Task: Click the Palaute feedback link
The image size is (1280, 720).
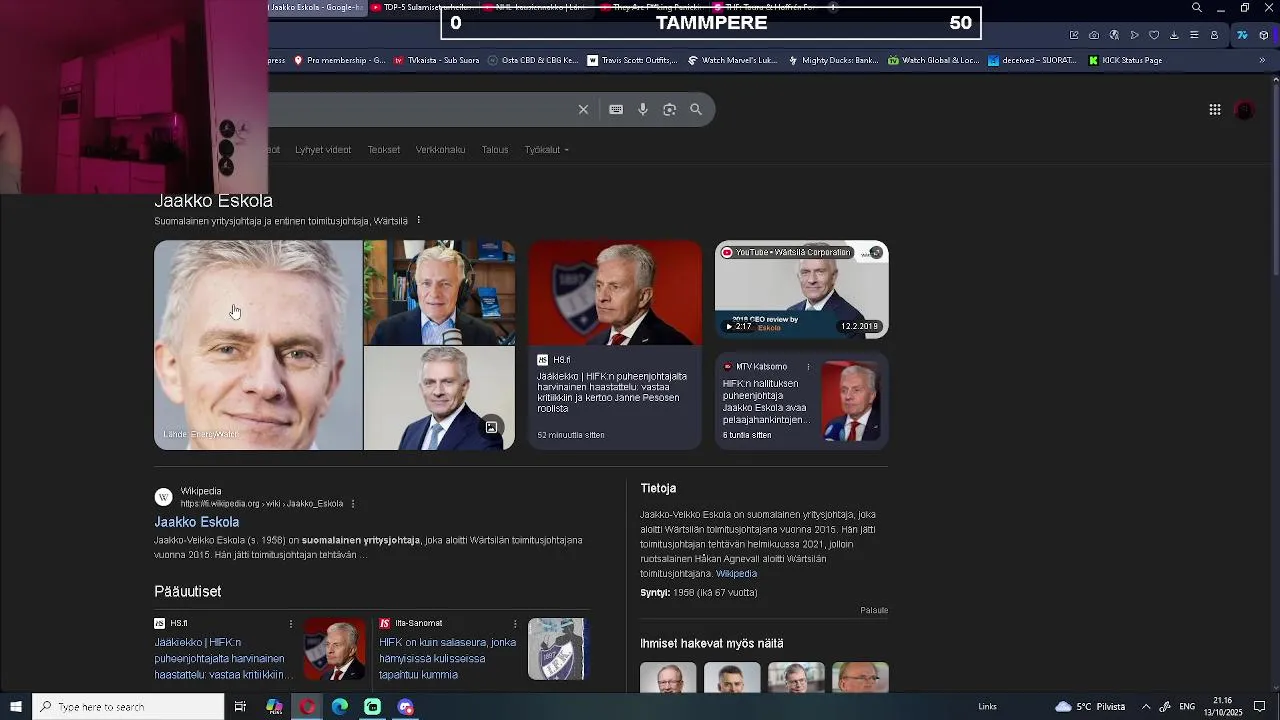Action: [874, 610]
